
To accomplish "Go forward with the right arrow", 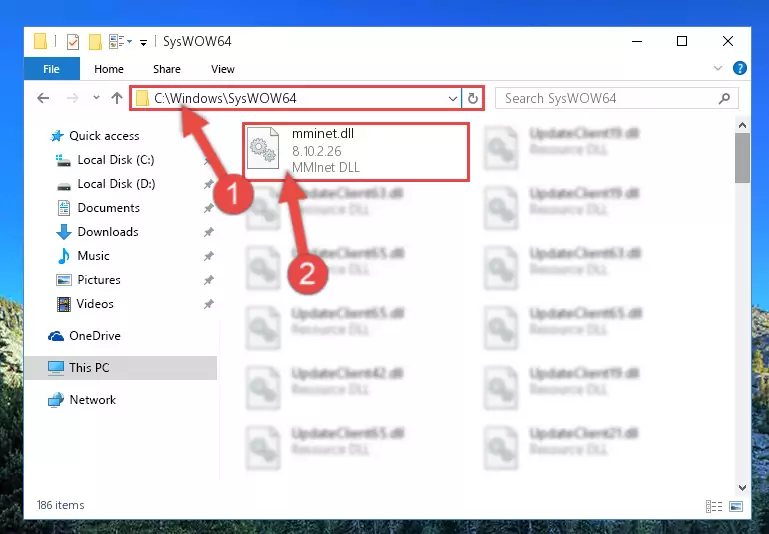I will (x=73, y=98).
